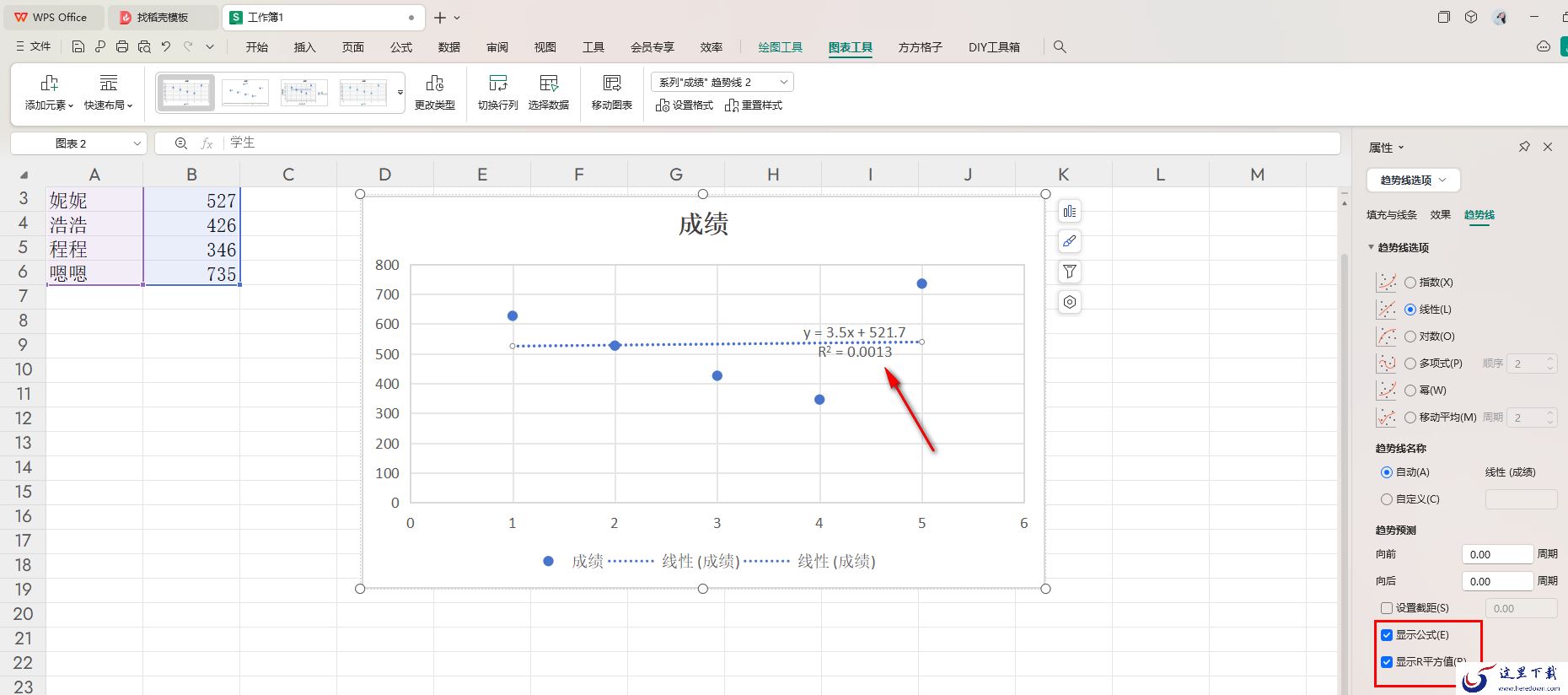Select Moving Average (移动平均) option

pos(1410,418)
